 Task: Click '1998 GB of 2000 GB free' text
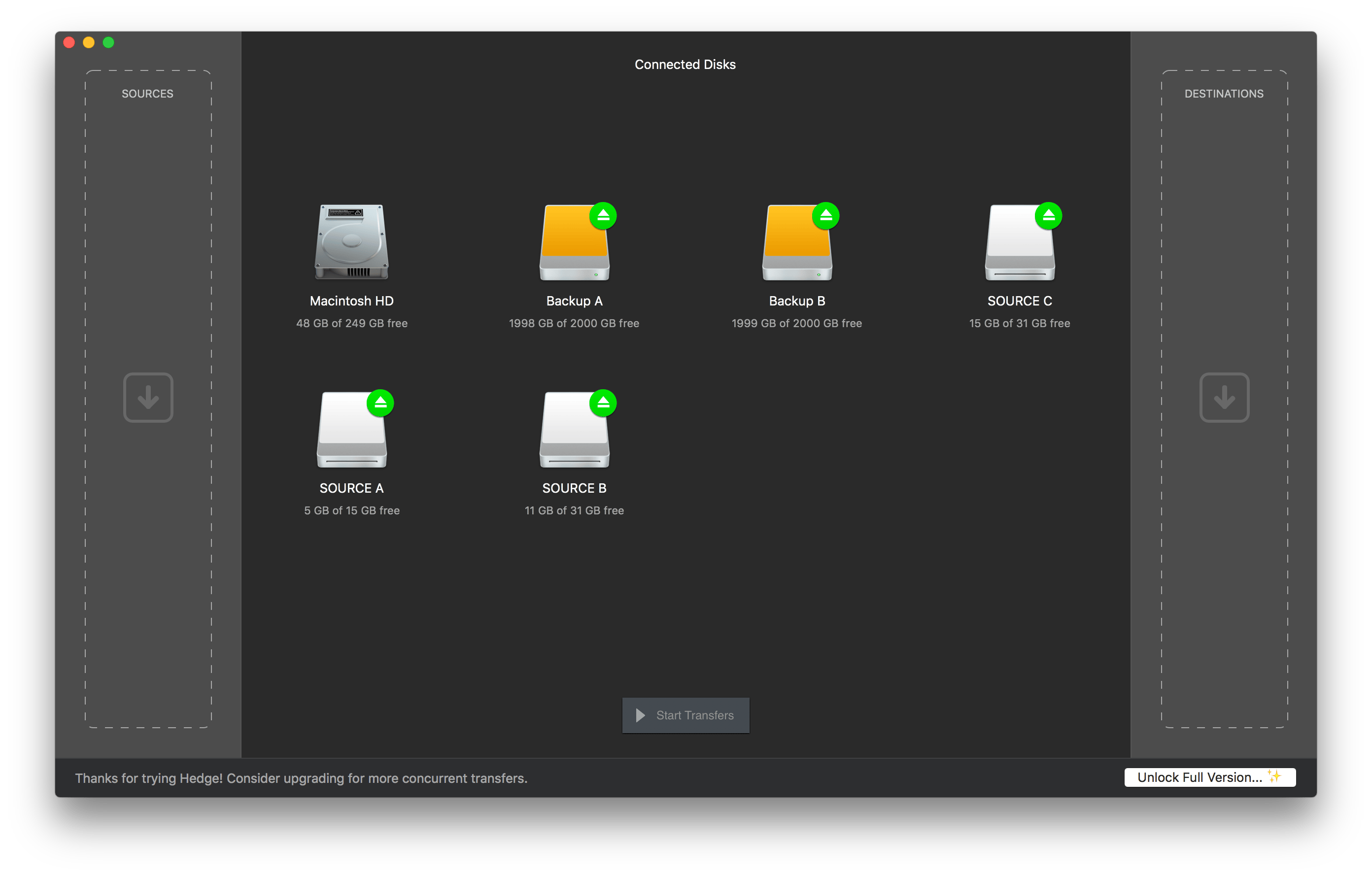tap(574, 324)
